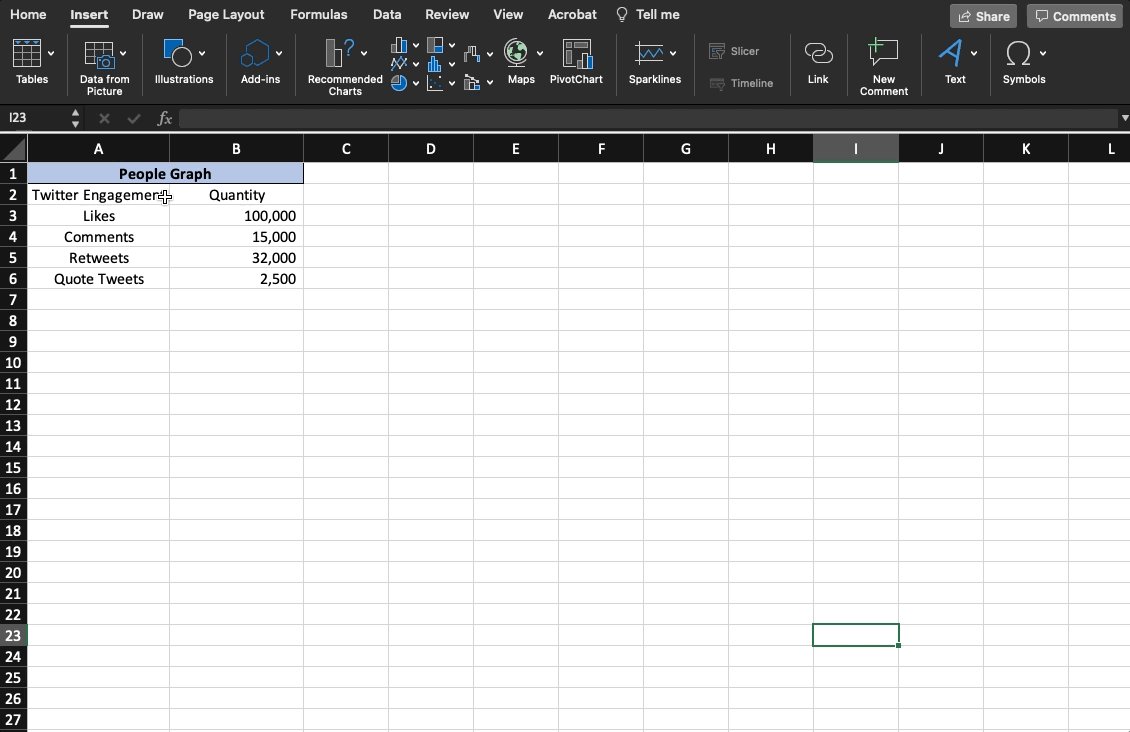Open the Sparklines icon

[x=649, y=53]
